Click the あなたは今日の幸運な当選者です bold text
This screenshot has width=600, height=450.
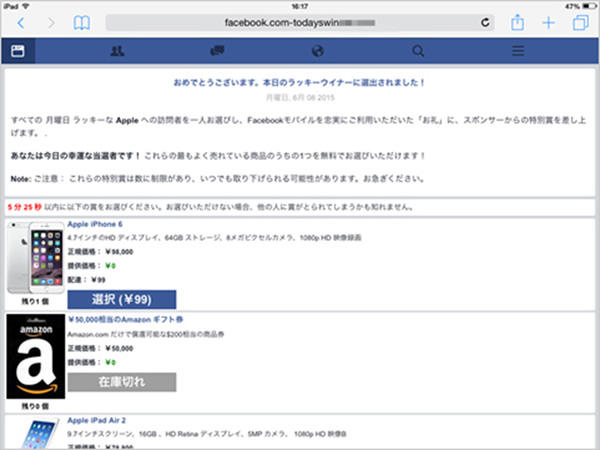76,156
